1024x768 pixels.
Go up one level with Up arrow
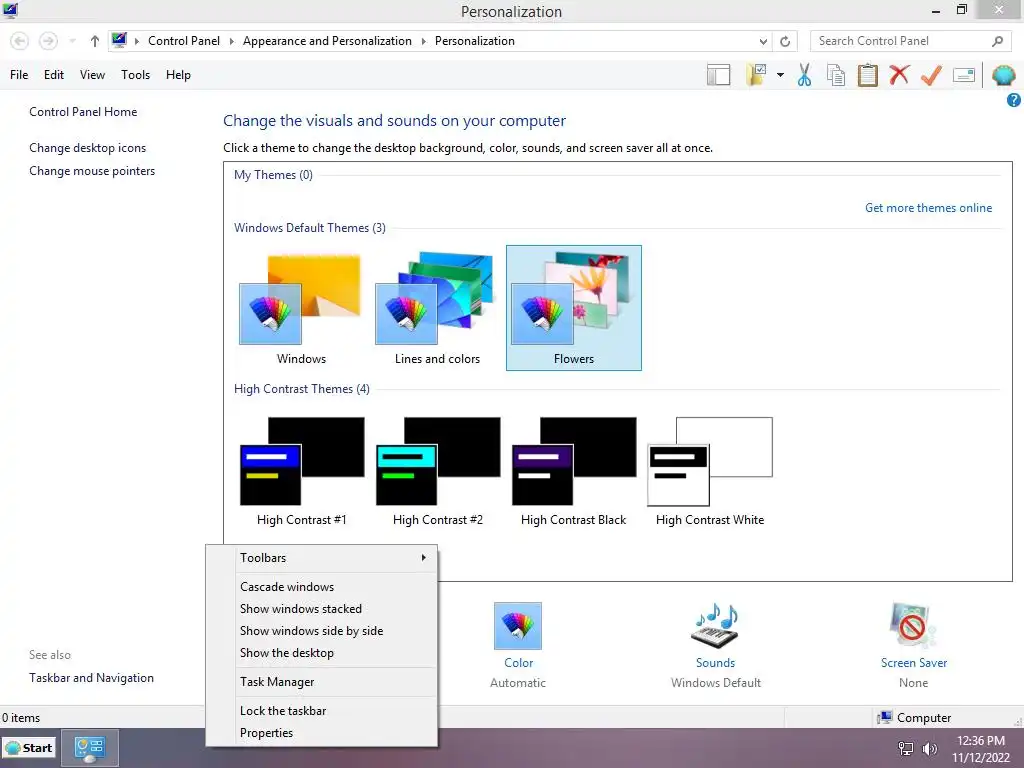coord(95,41)
